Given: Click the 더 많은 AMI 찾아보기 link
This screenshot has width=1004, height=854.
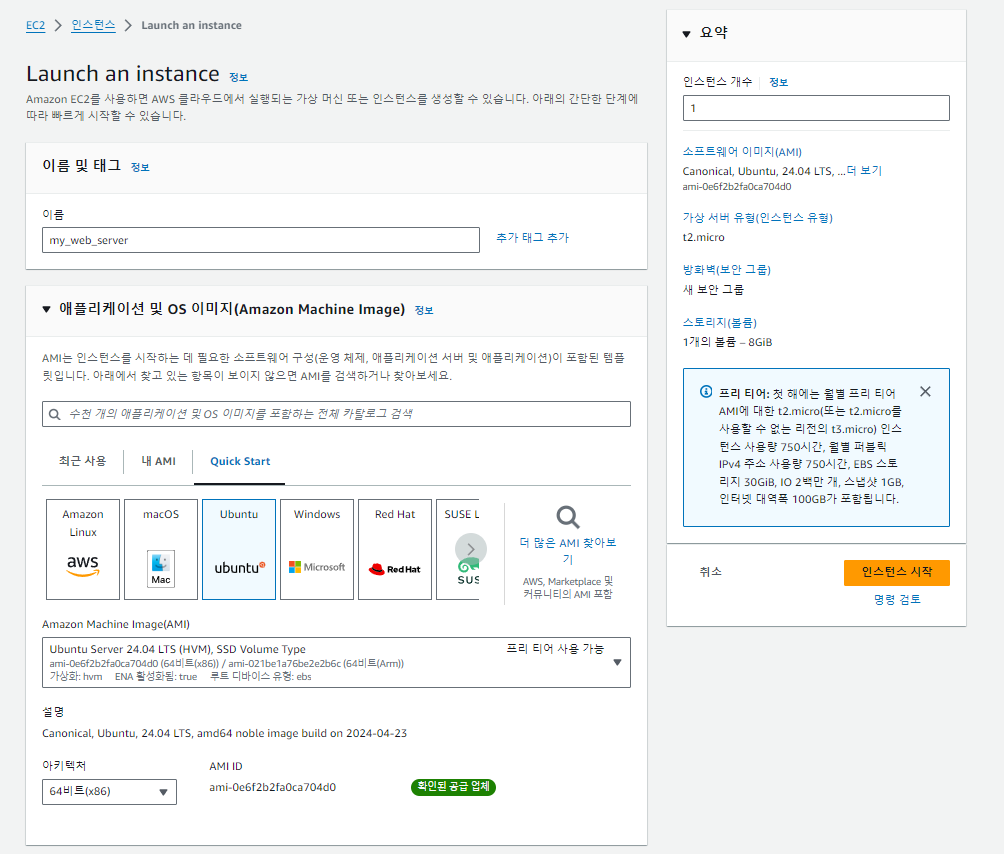Looking at the screenshot, I should pos(567,551).
